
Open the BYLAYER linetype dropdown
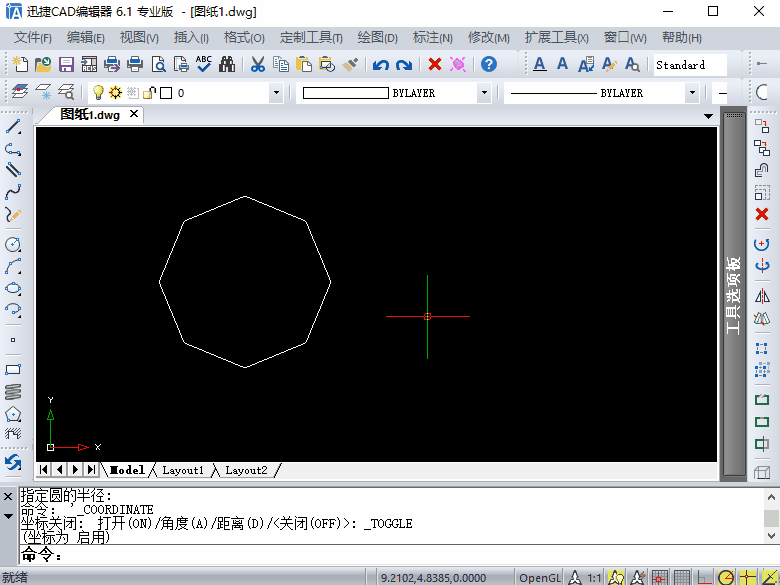692,93
